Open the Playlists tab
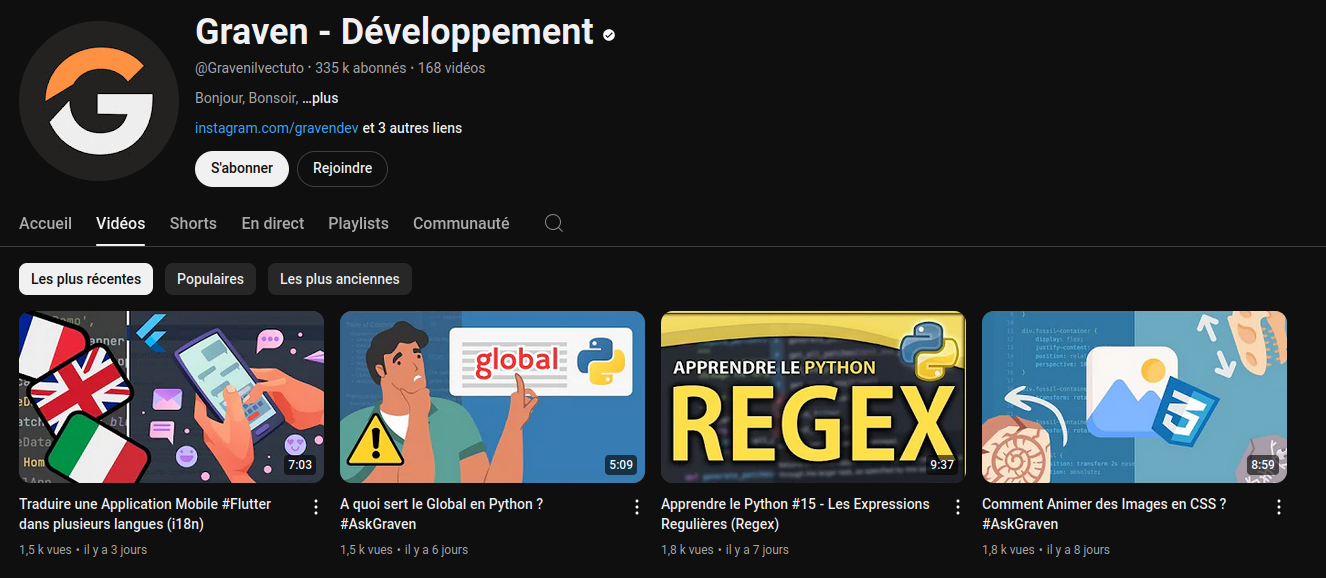This screenshot has height=578, width=1326. click(358, 223)
